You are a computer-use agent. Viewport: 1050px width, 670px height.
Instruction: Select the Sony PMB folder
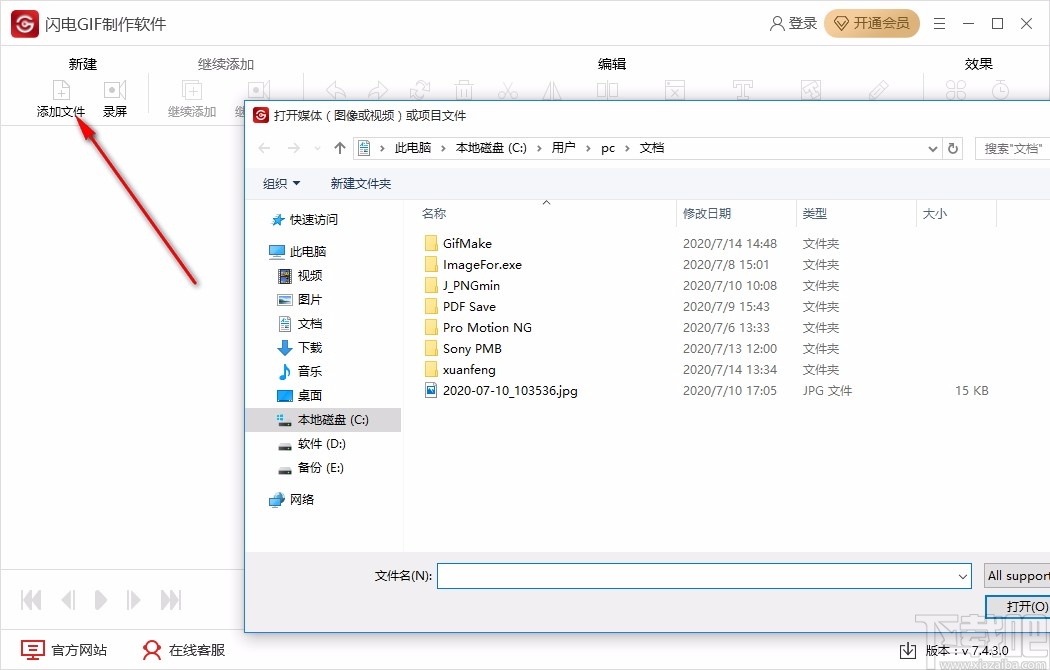pos(463,349)
